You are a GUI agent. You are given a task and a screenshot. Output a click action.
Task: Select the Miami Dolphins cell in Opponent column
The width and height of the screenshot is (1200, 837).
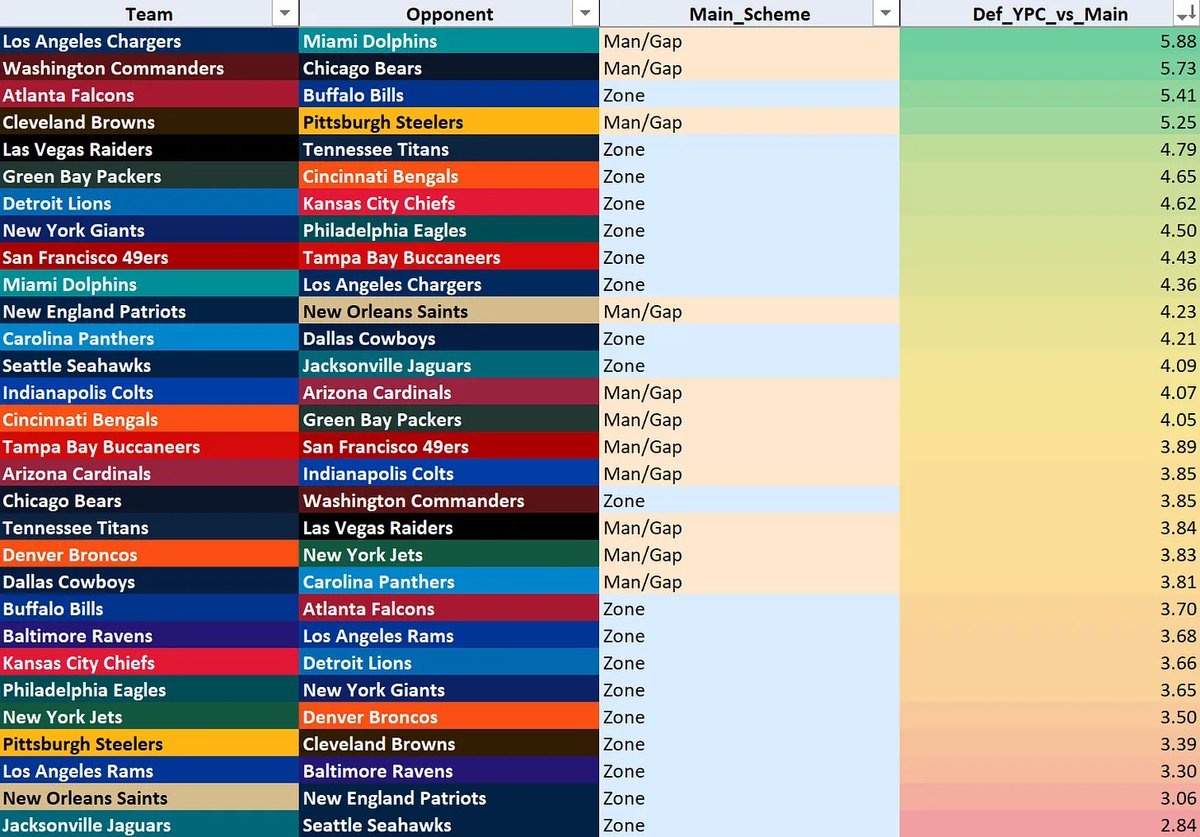pos(449,42)
